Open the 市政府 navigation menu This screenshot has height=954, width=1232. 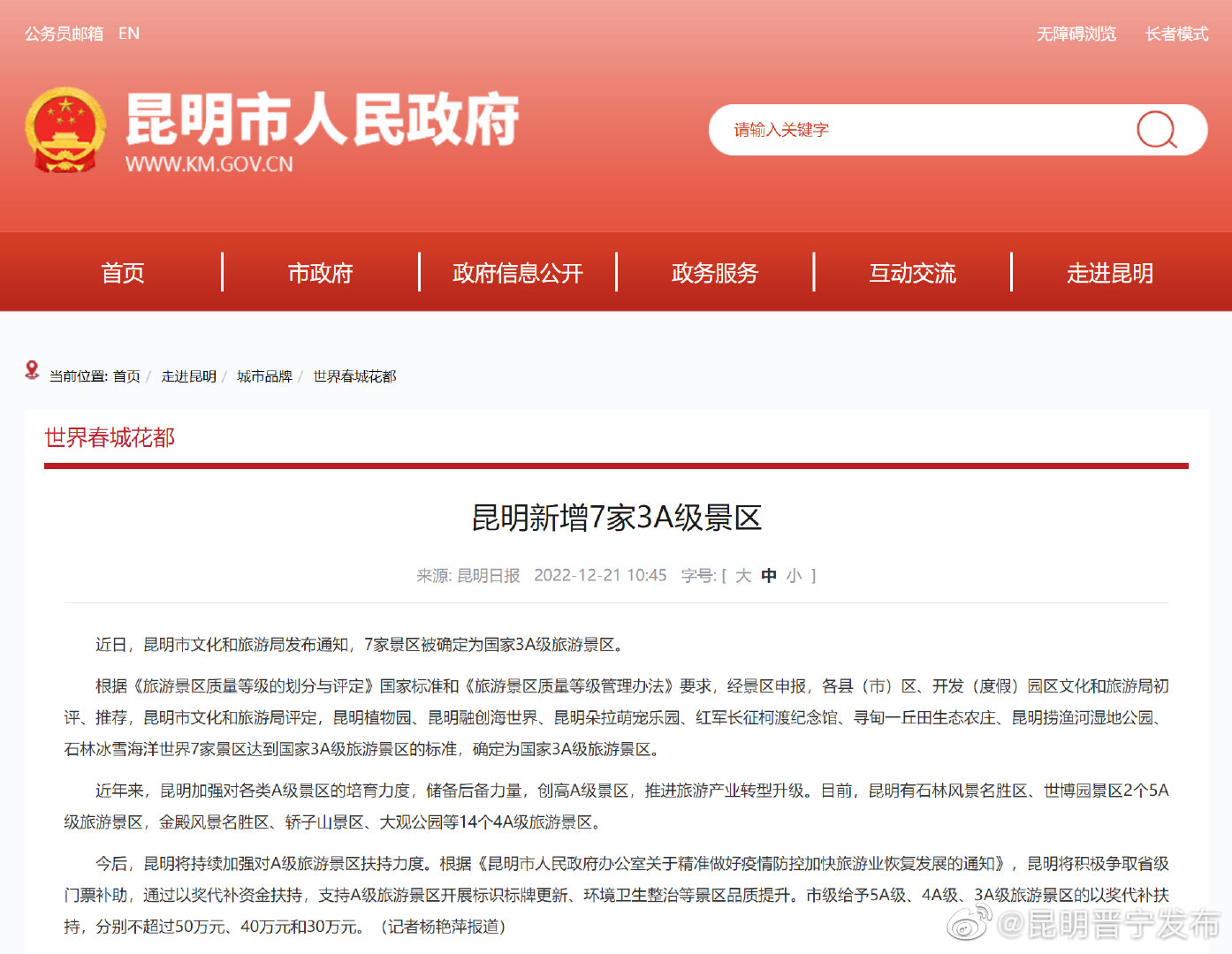point(320,272)
